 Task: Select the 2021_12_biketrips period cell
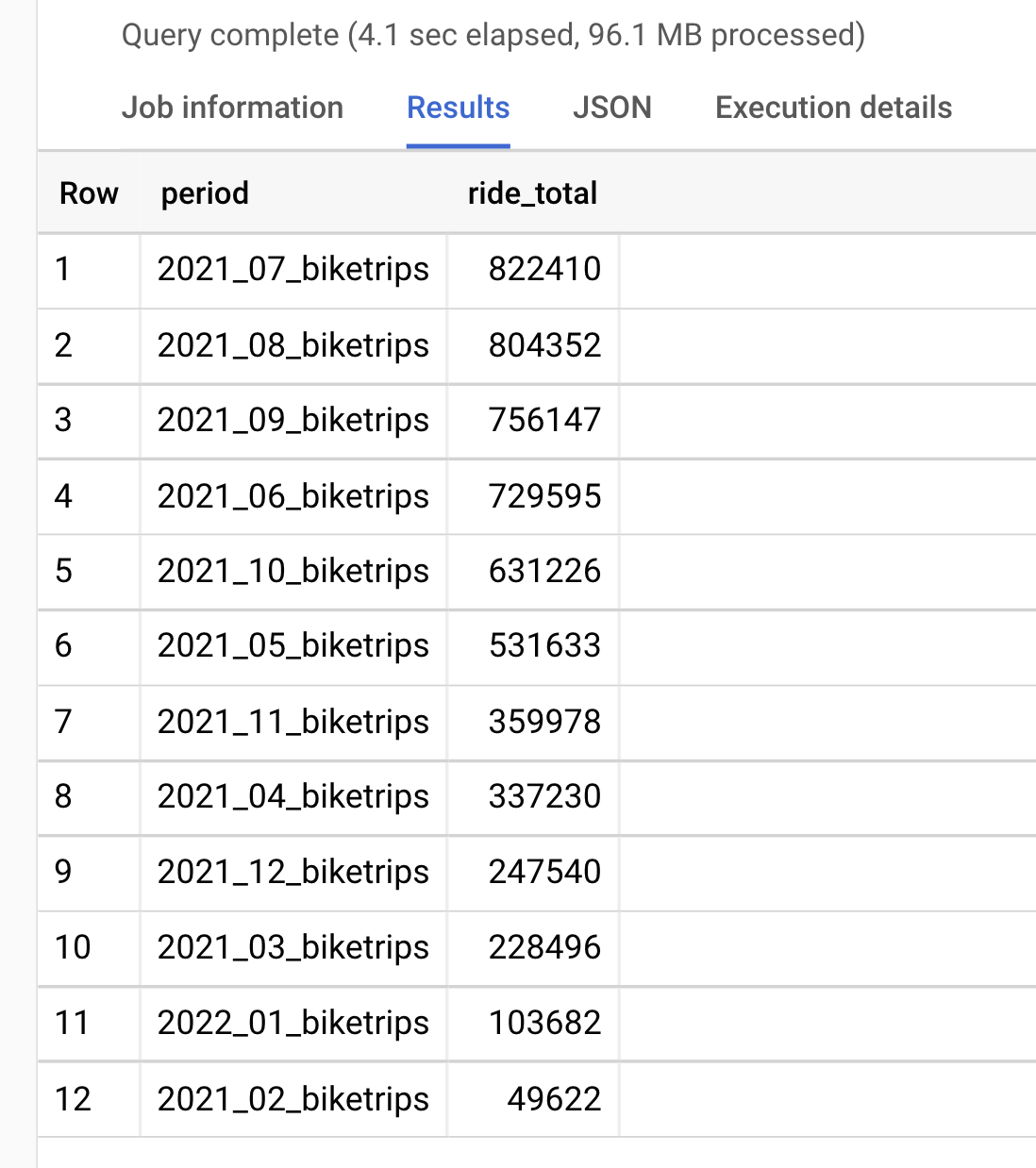click(293, 872)
